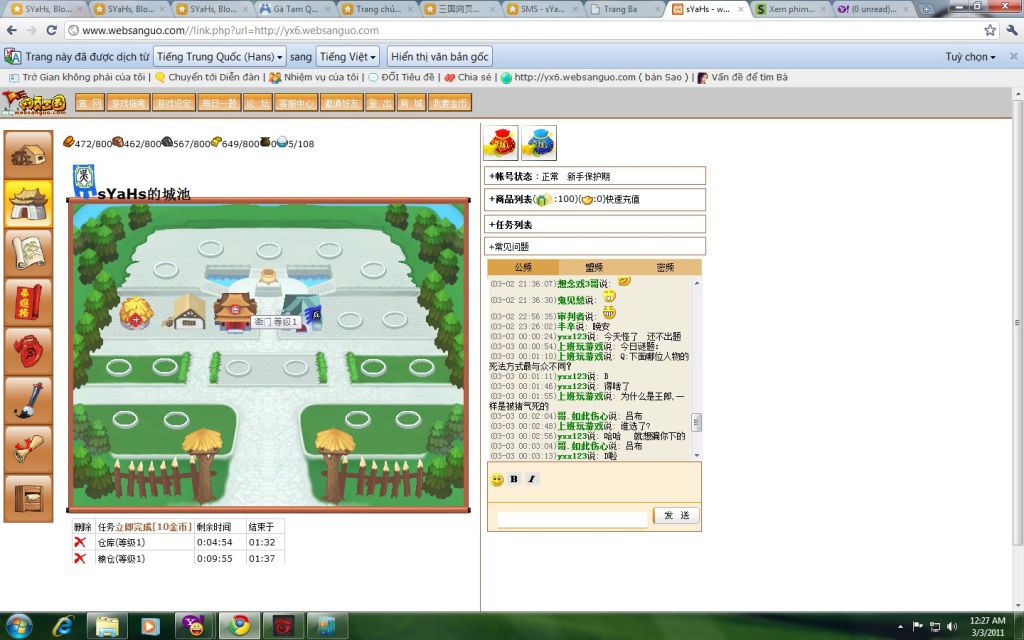Image resolution: width=1024 pixels, height=640 pixels.
Task: Expand the 商品列表 item list section
Action: [x=595, y=199]
